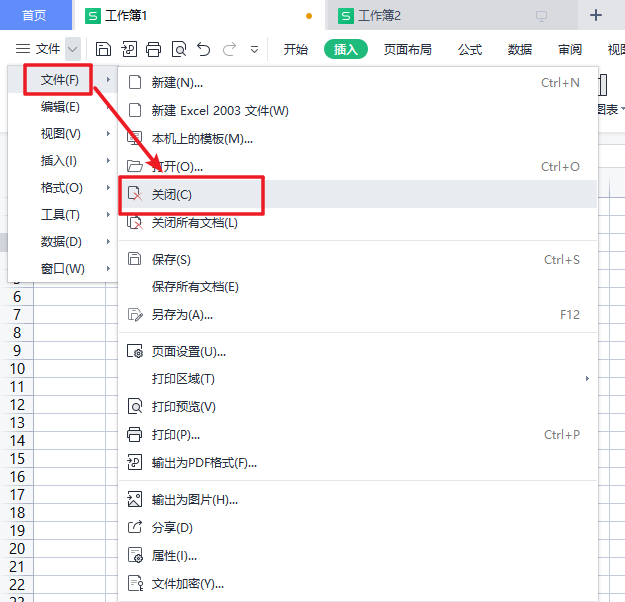This screenshot has width=625, height=602.
Task: Expand the 格式(O) submenu
Action: (x=63, y=188)
